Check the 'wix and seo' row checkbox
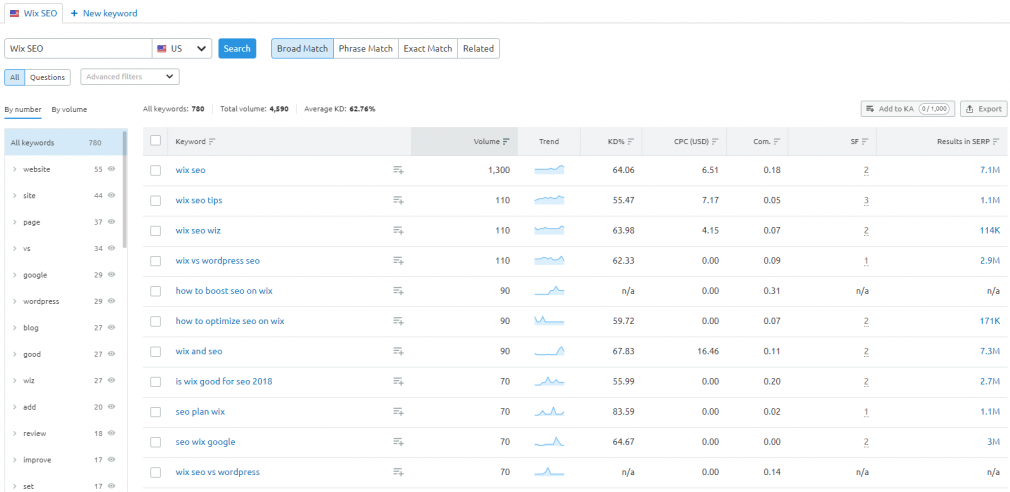Image resolution: width=1010 pixels, height=492 pixels. coord(155,352)
